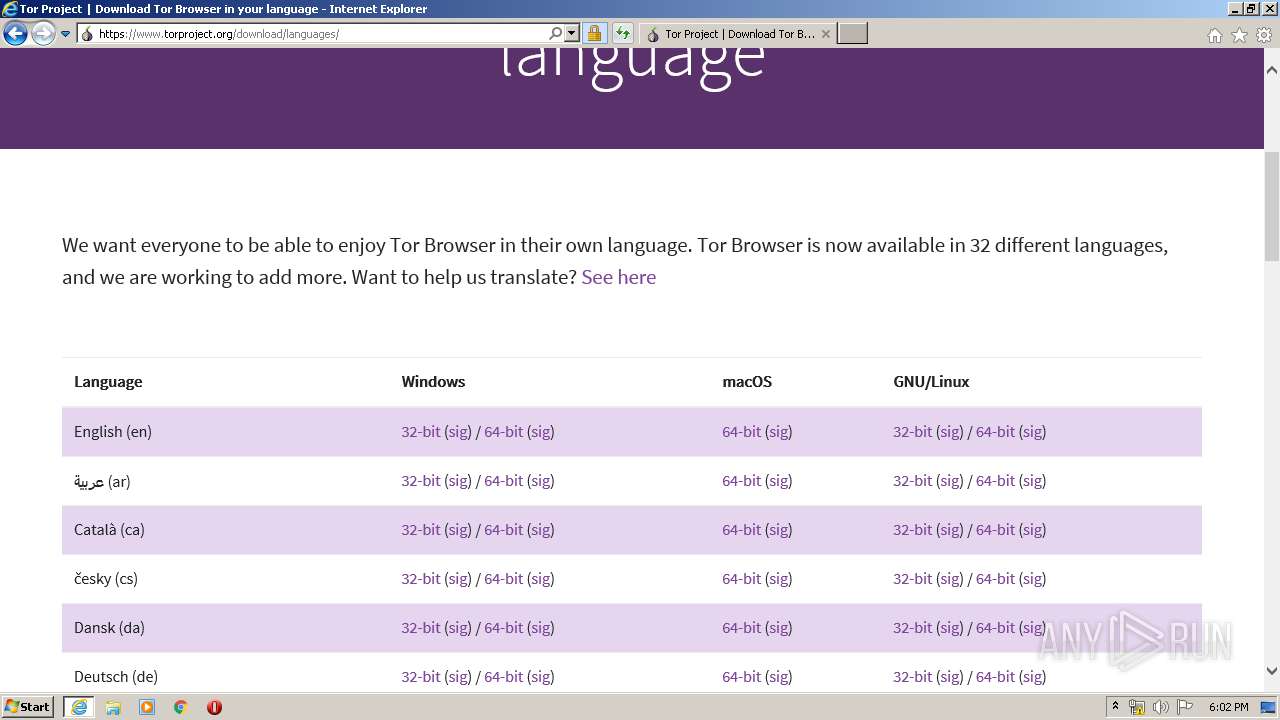
Task: Open the Action Center flag icon
Action: [1185, 707]
